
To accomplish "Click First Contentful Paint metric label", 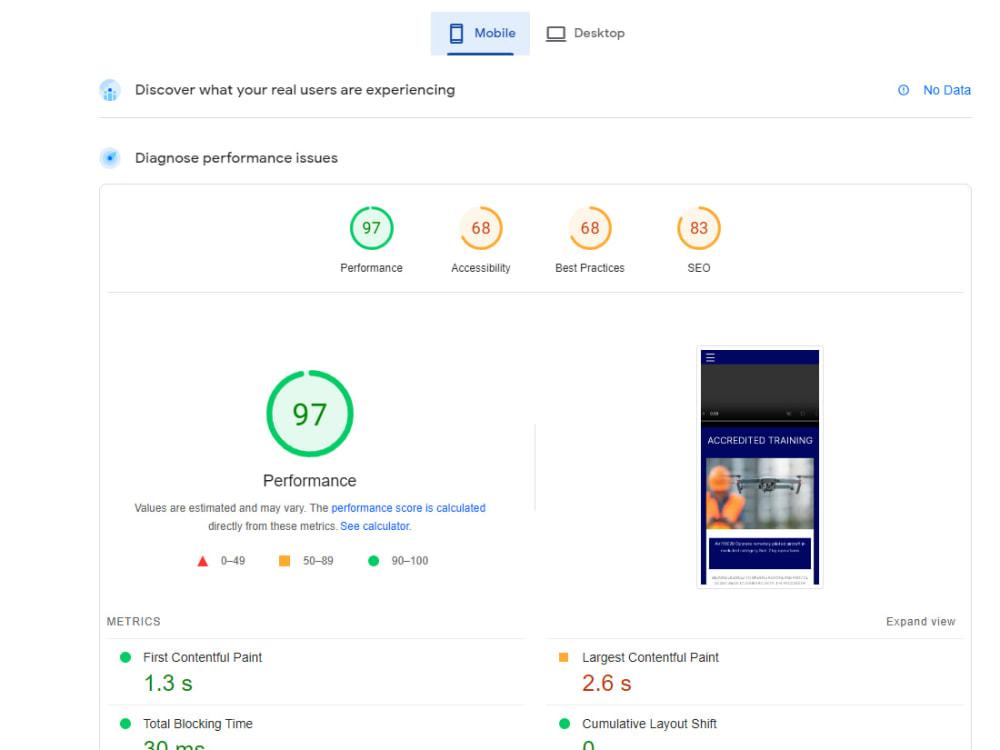I will click(x=202, y=658).
